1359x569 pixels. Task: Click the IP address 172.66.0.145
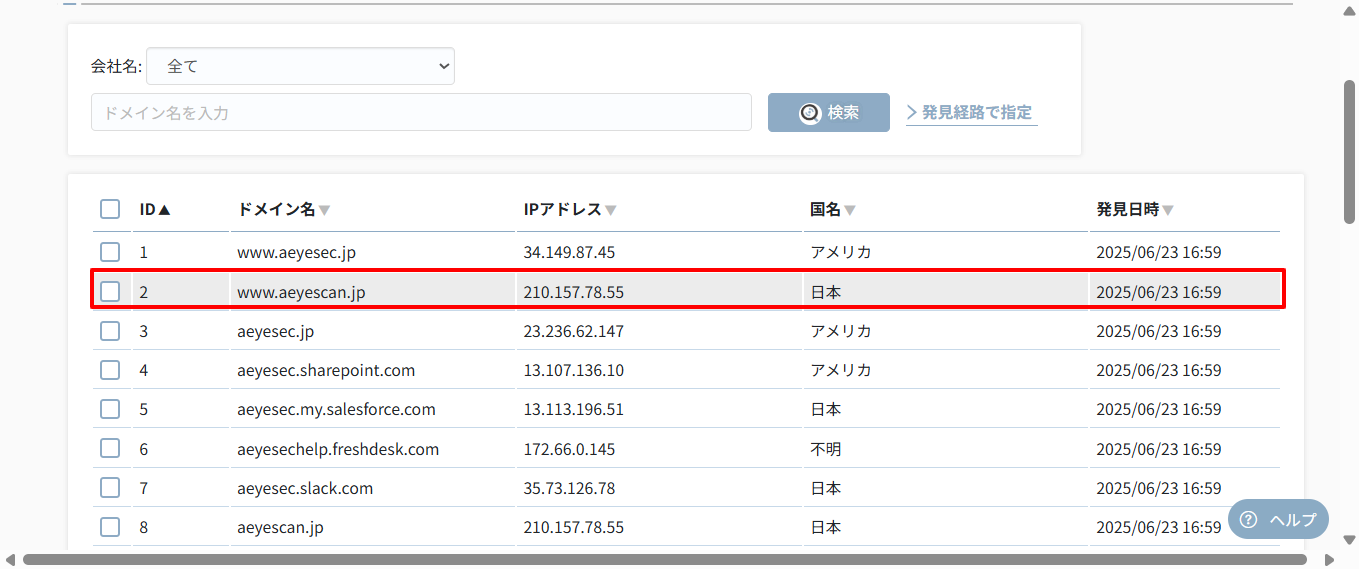click(569, 449)
